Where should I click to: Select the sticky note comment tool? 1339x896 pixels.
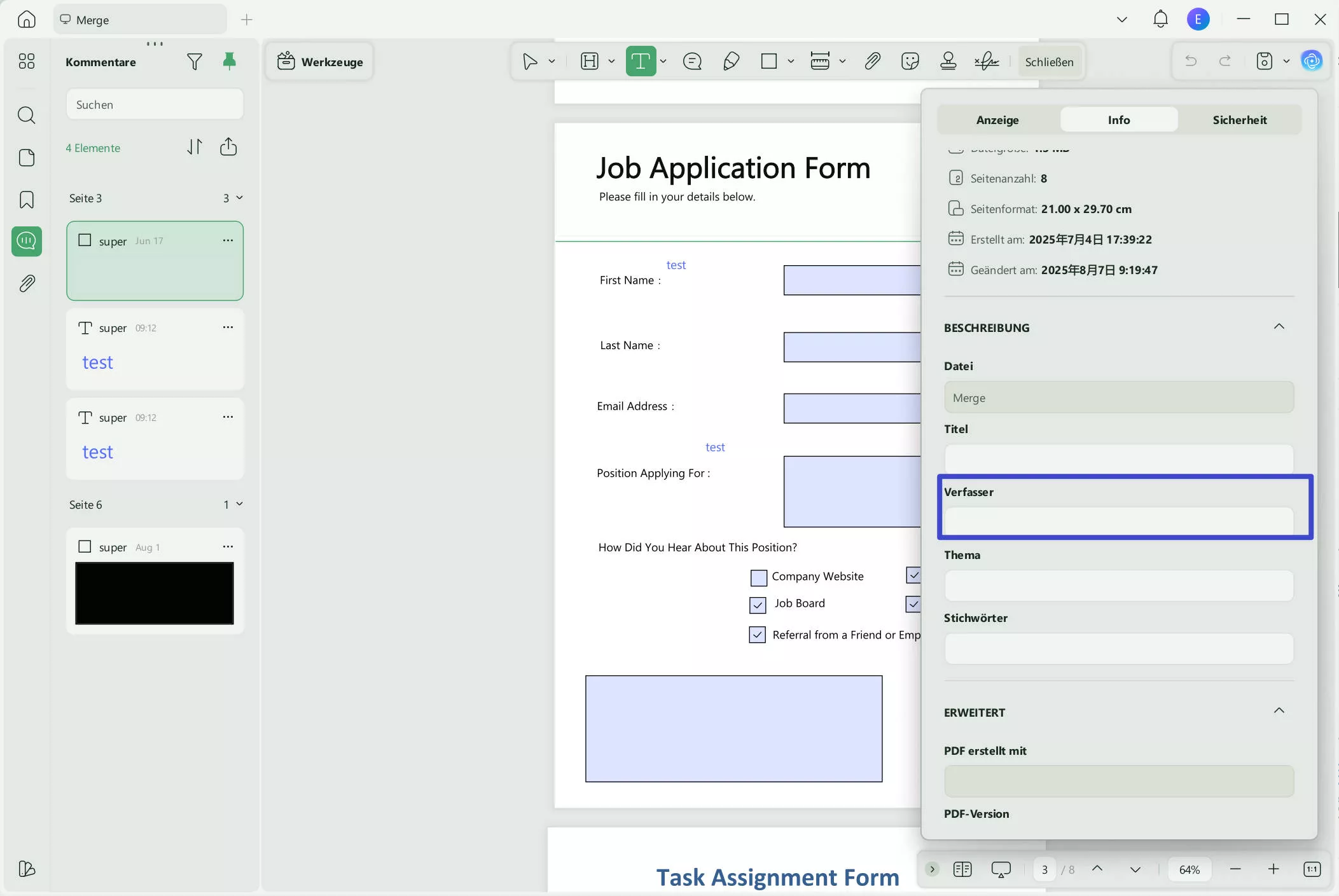[x=692, y=61]
